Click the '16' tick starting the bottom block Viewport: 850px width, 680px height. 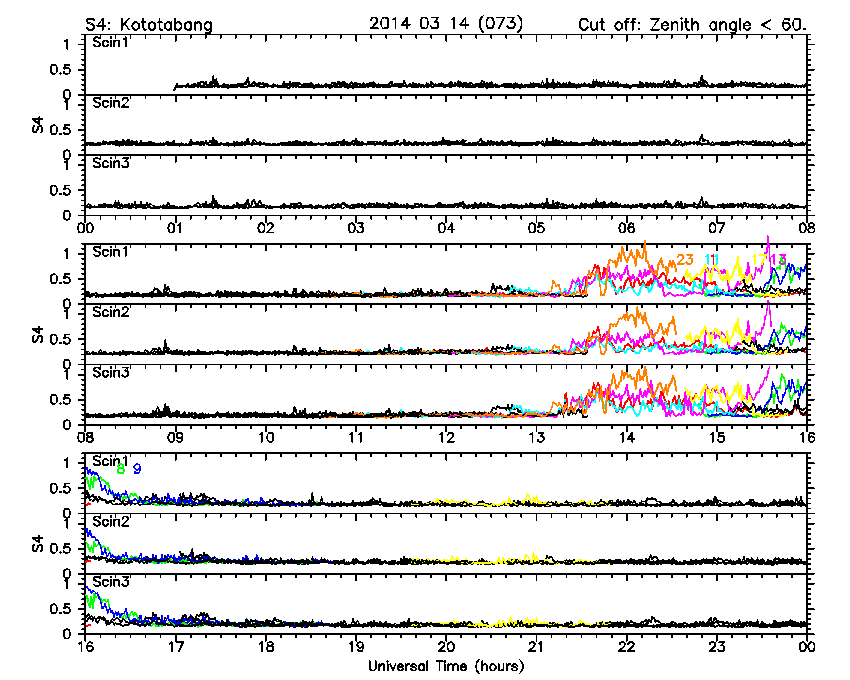[85, 646]
